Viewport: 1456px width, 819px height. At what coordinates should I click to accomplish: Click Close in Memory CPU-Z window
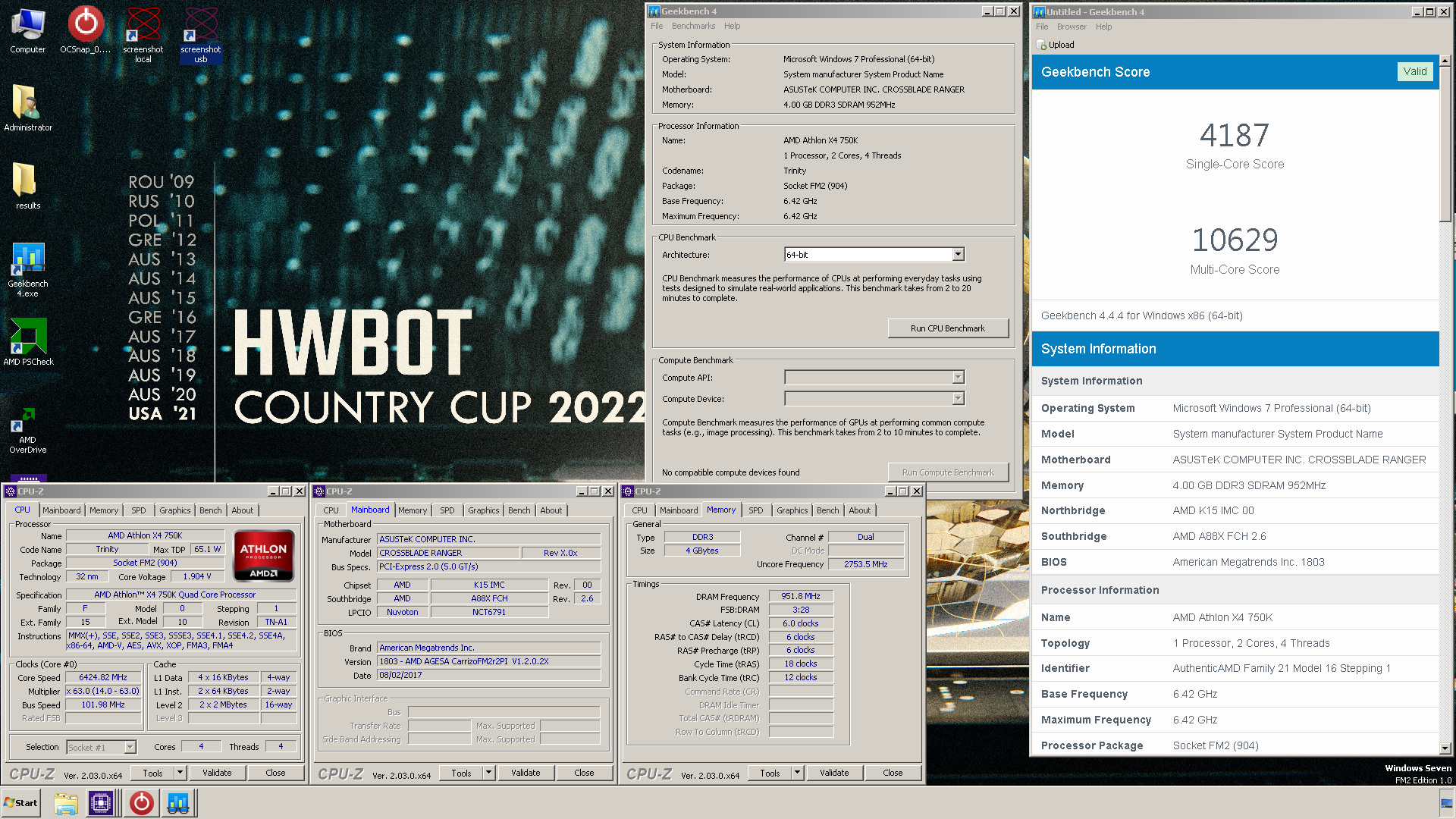[x=893, y=773]
